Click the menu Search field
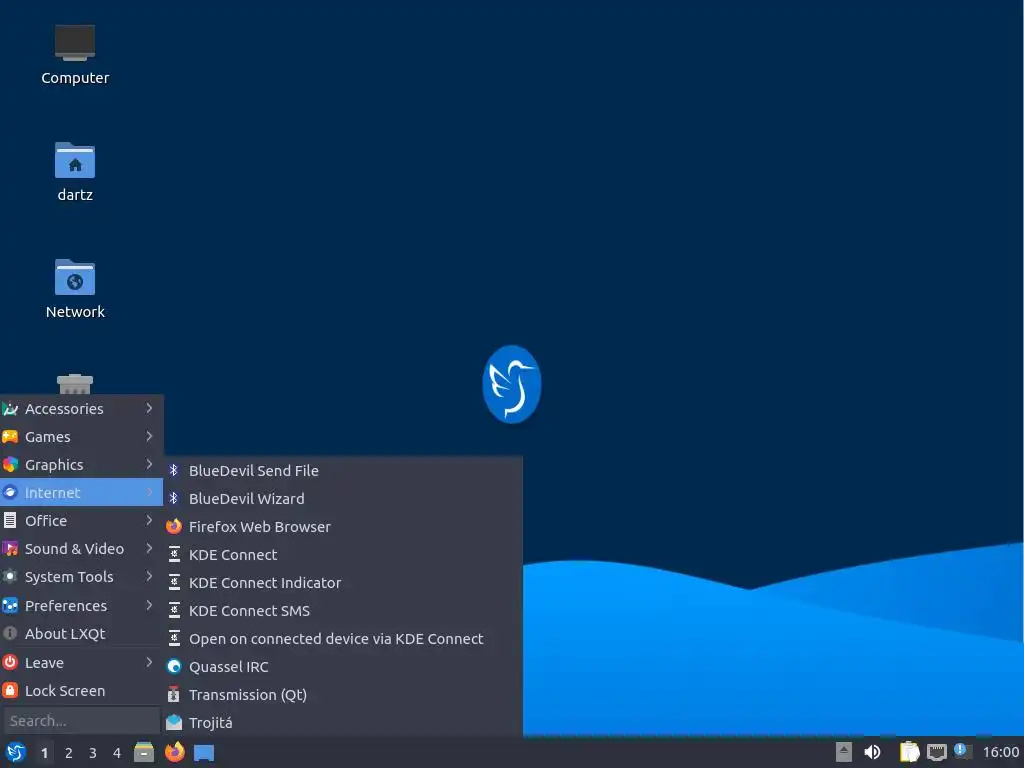Image resolution: width=1024 pixels, height=768 pixels. point(81,721)
